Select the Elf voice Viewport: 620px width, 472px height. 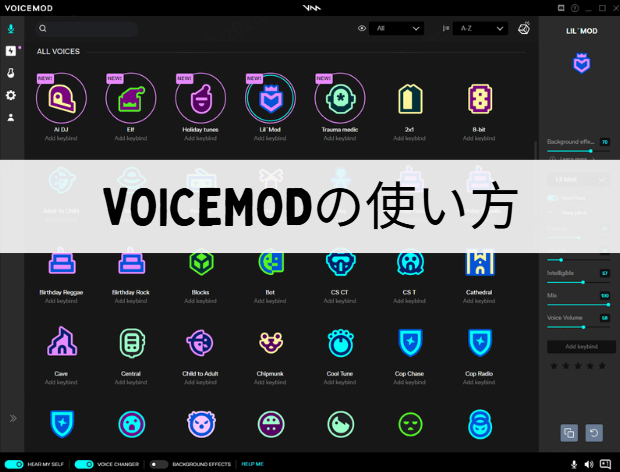[131, 98]
